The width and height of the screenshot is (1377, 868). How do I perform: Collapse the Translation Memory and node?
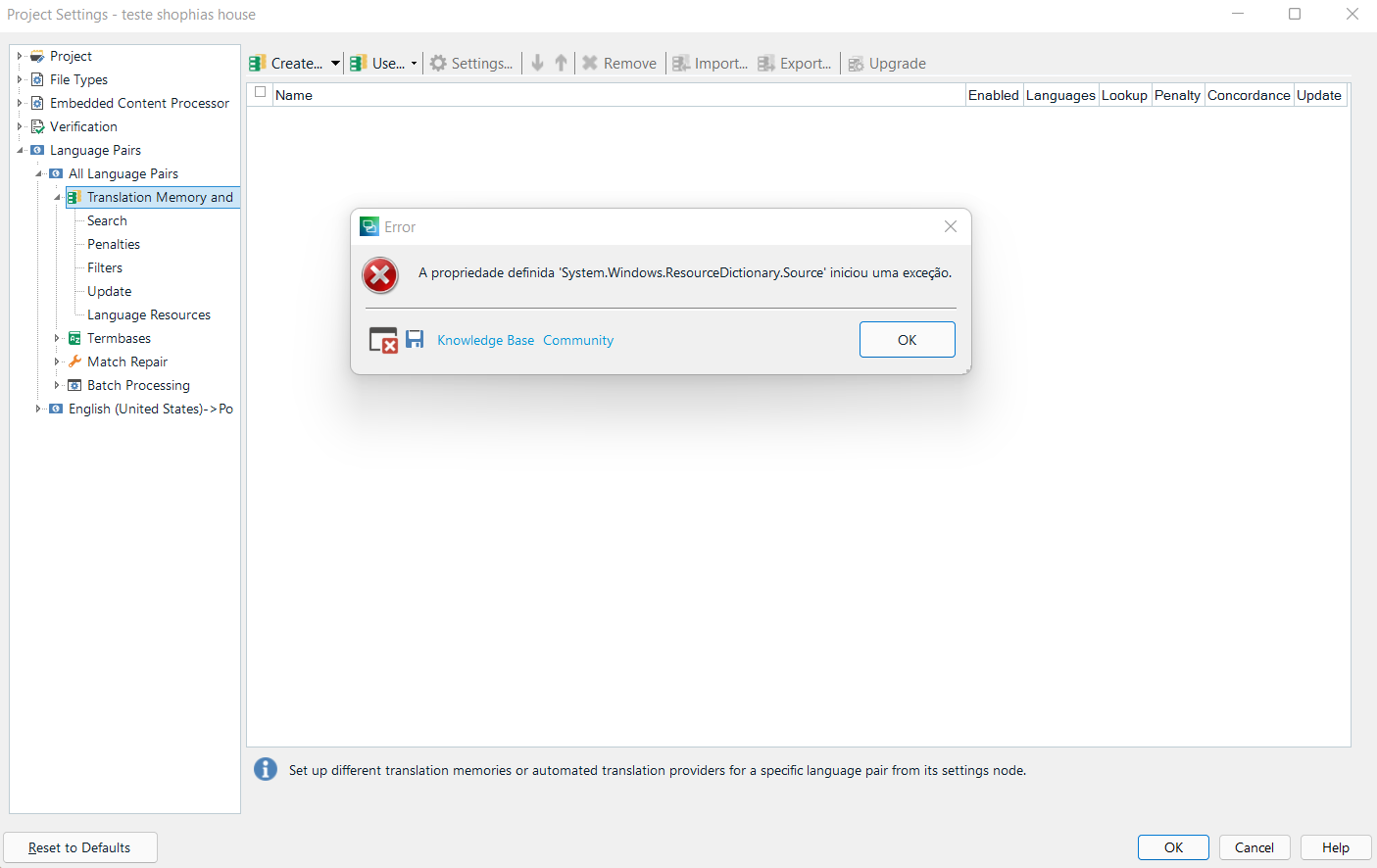[x=57, y=197]
